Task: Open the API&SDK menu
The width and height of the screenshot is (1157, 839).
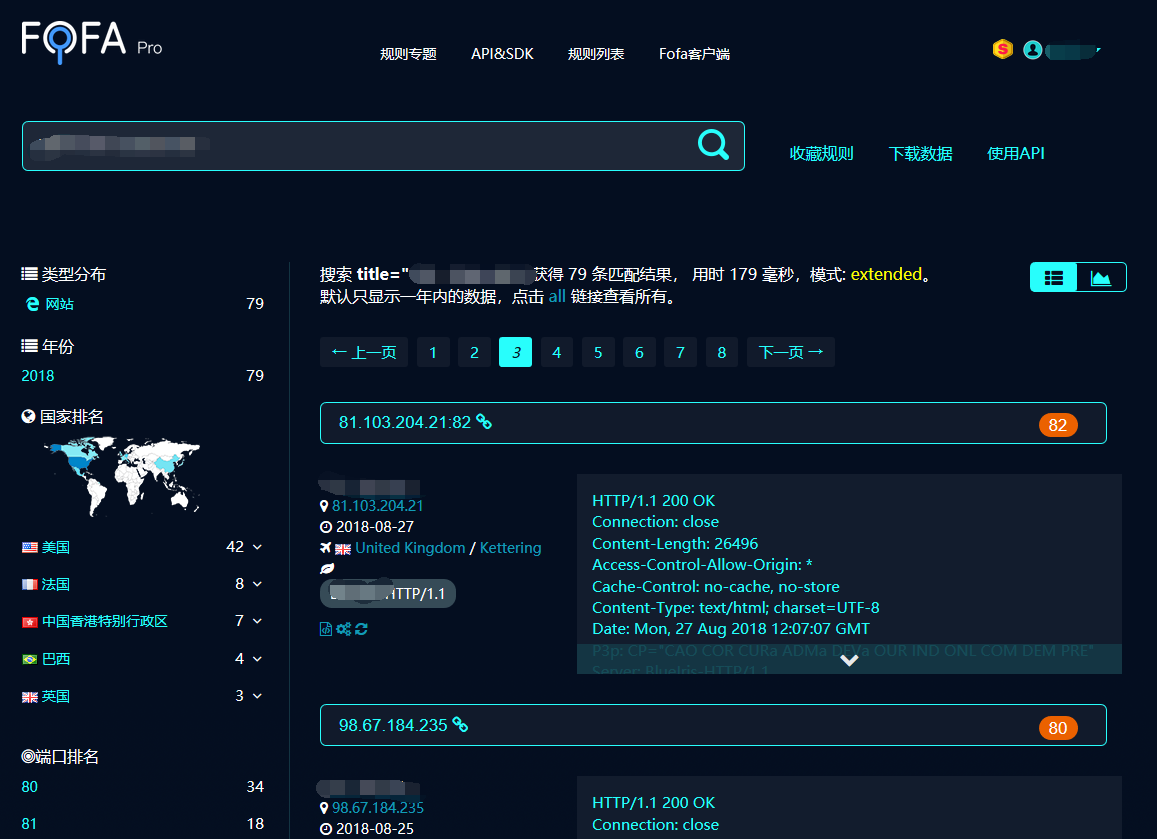Action: tap(502, 54)
